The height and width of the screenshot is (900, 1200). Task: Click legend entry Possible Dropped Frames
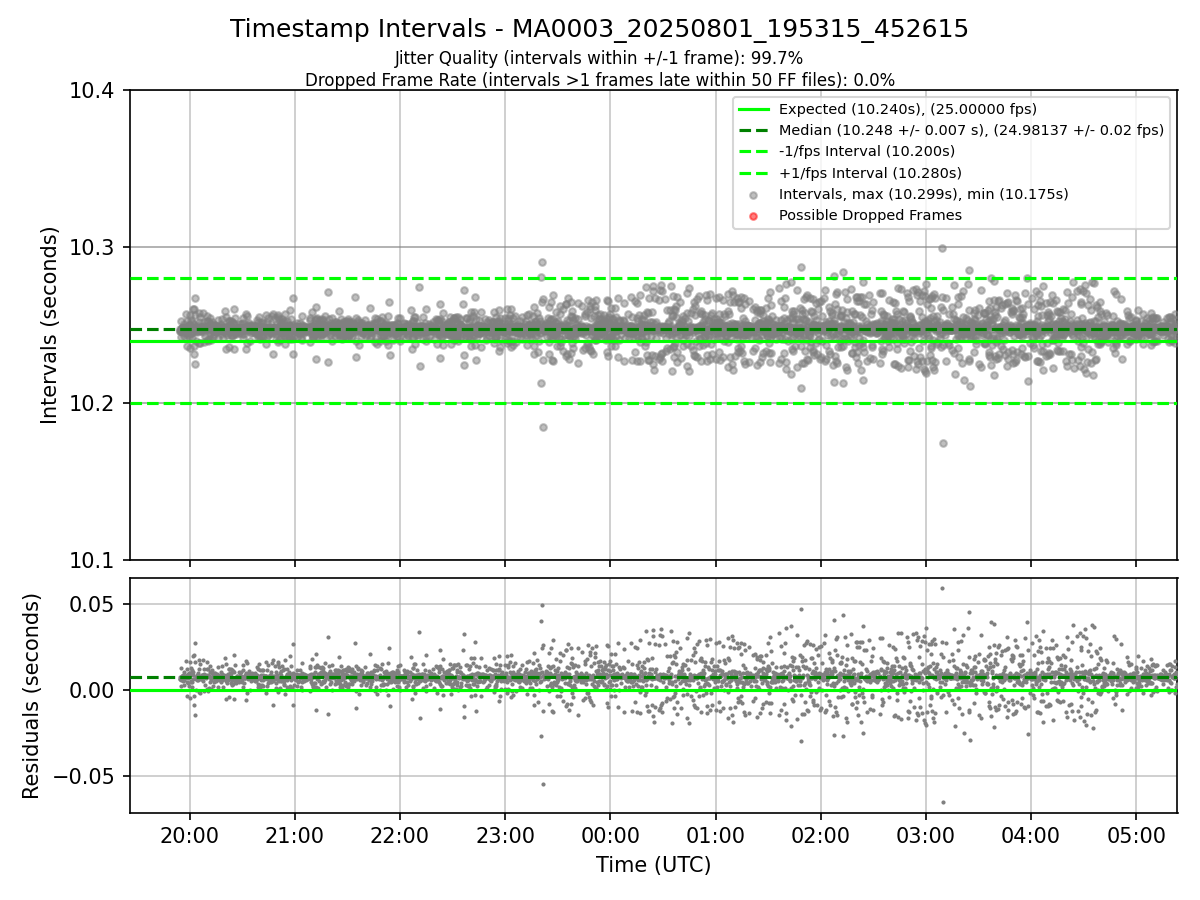pos(870,215)
